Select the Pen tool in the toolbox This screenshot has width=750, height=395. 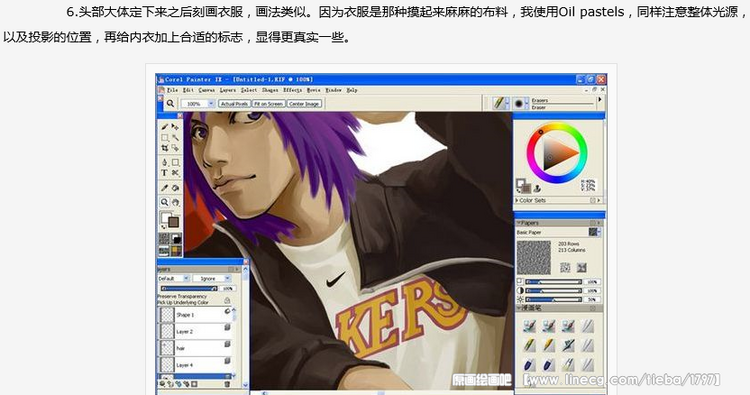click(x=165, y=163)
